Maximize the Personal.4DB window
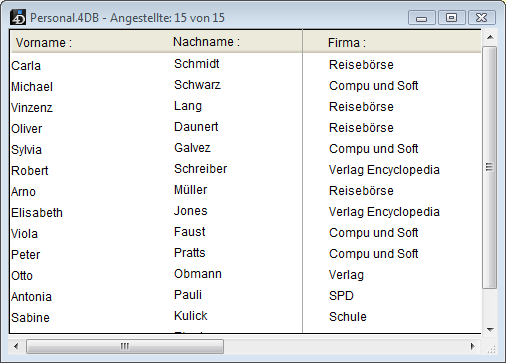 click(452, 18)
